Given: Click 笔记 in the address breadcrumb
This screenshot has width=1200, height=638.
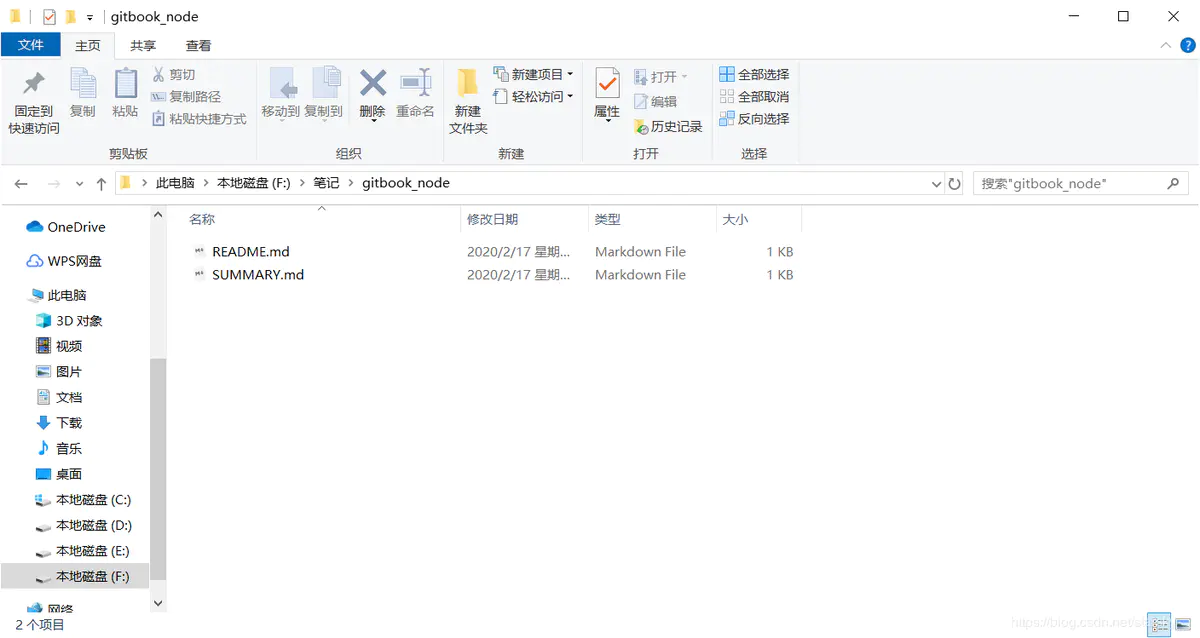Looking at the screenshot, I should 326,183.
